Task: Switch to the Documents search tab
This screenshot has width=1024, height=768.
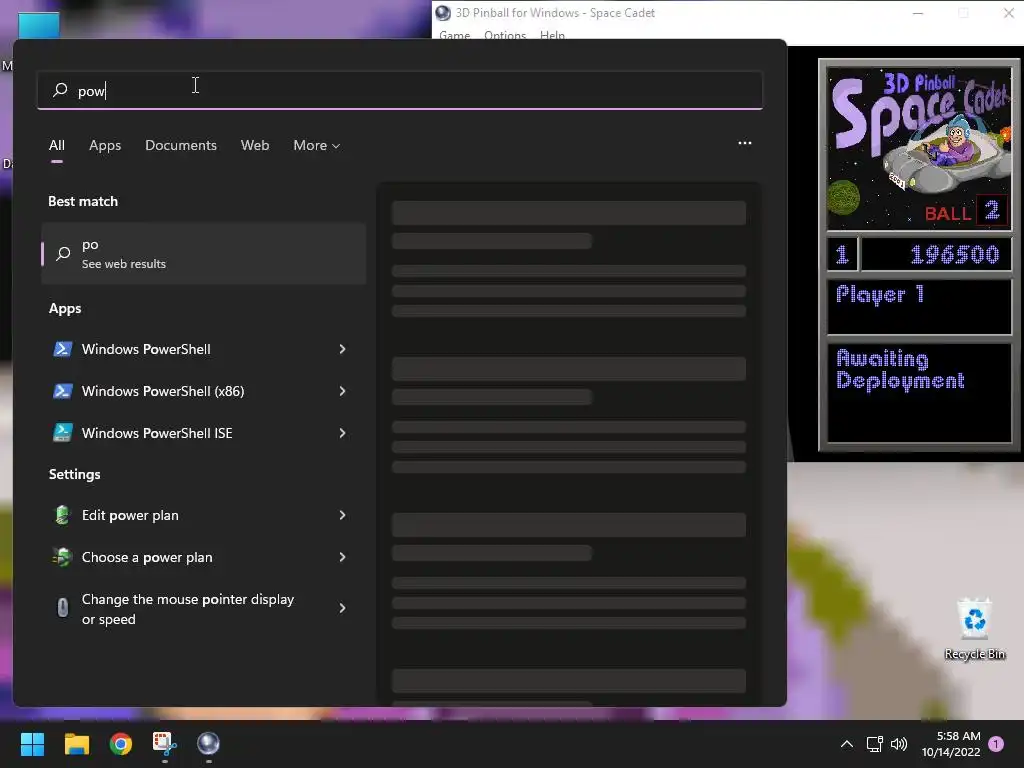Action: pos(181,145)
